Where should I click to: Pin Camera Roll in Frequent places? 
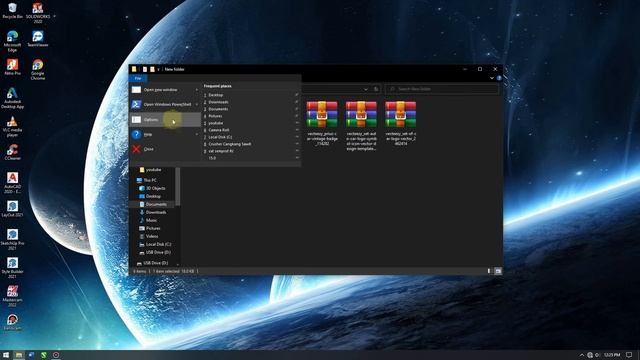pos(297,130)
